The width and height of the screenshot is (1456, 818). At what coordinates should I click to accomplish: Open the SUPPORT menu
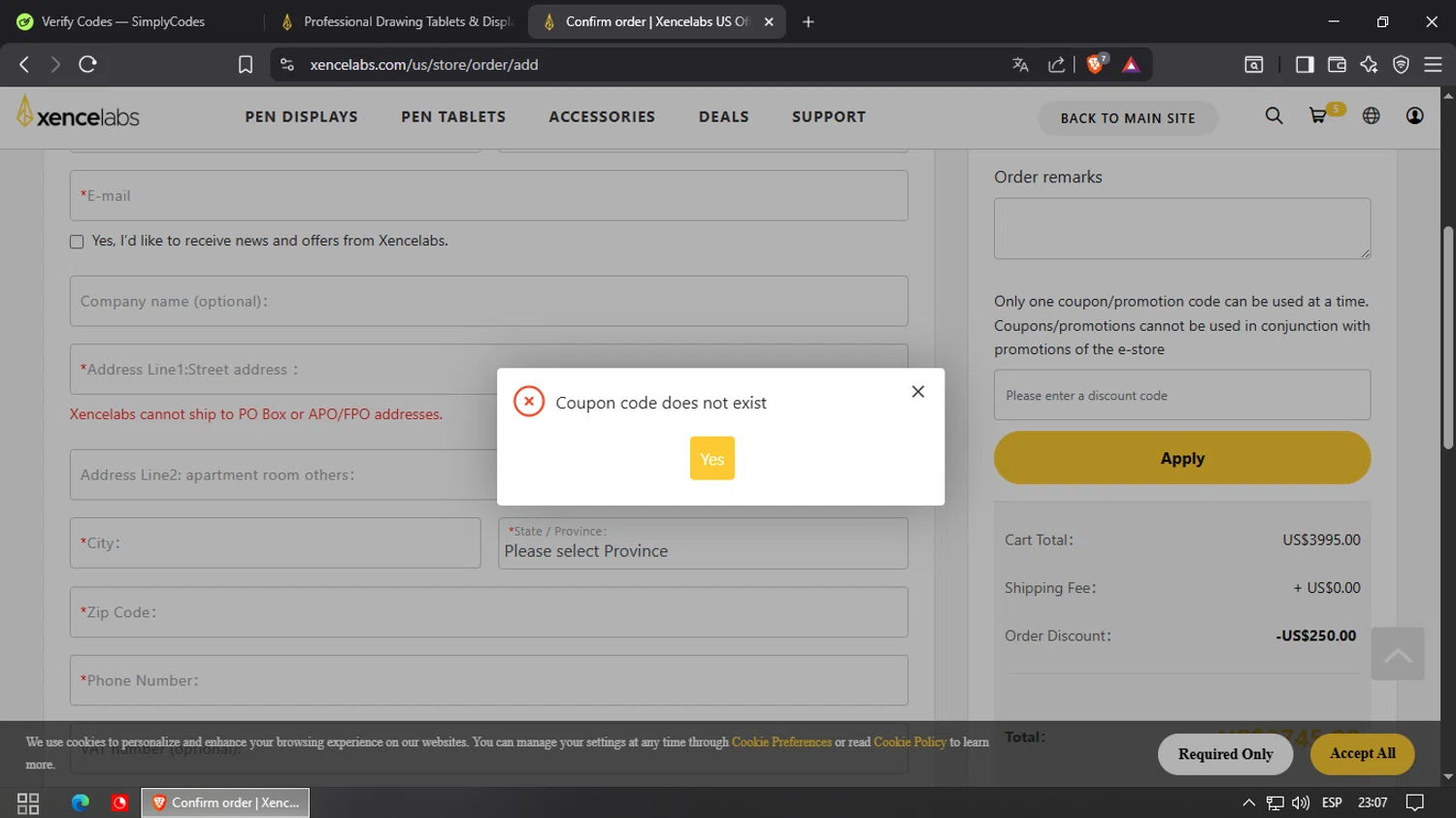point(828,116)
